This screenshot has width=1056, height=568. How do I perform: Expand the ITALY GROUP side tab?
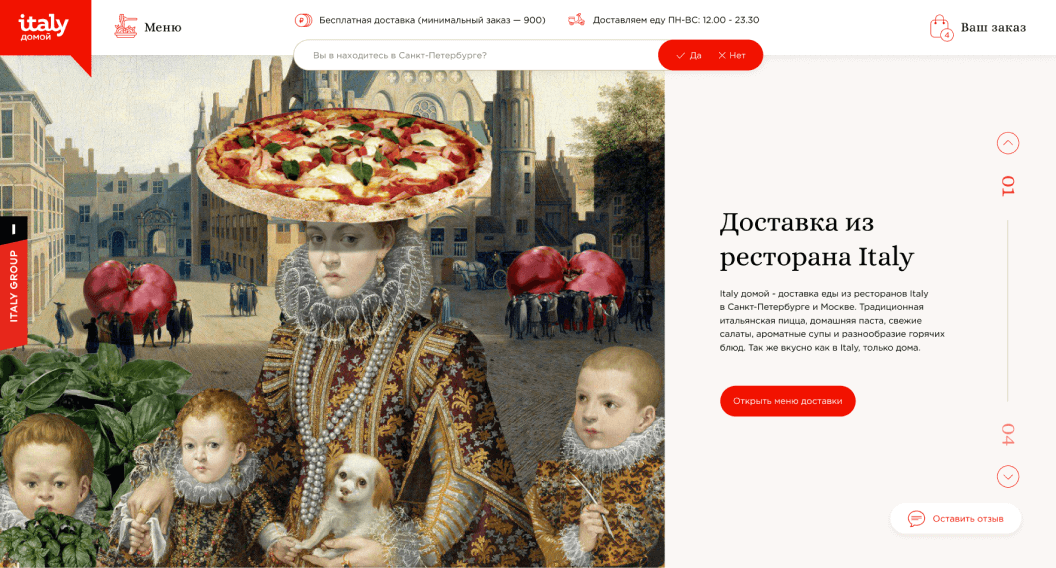13,283
